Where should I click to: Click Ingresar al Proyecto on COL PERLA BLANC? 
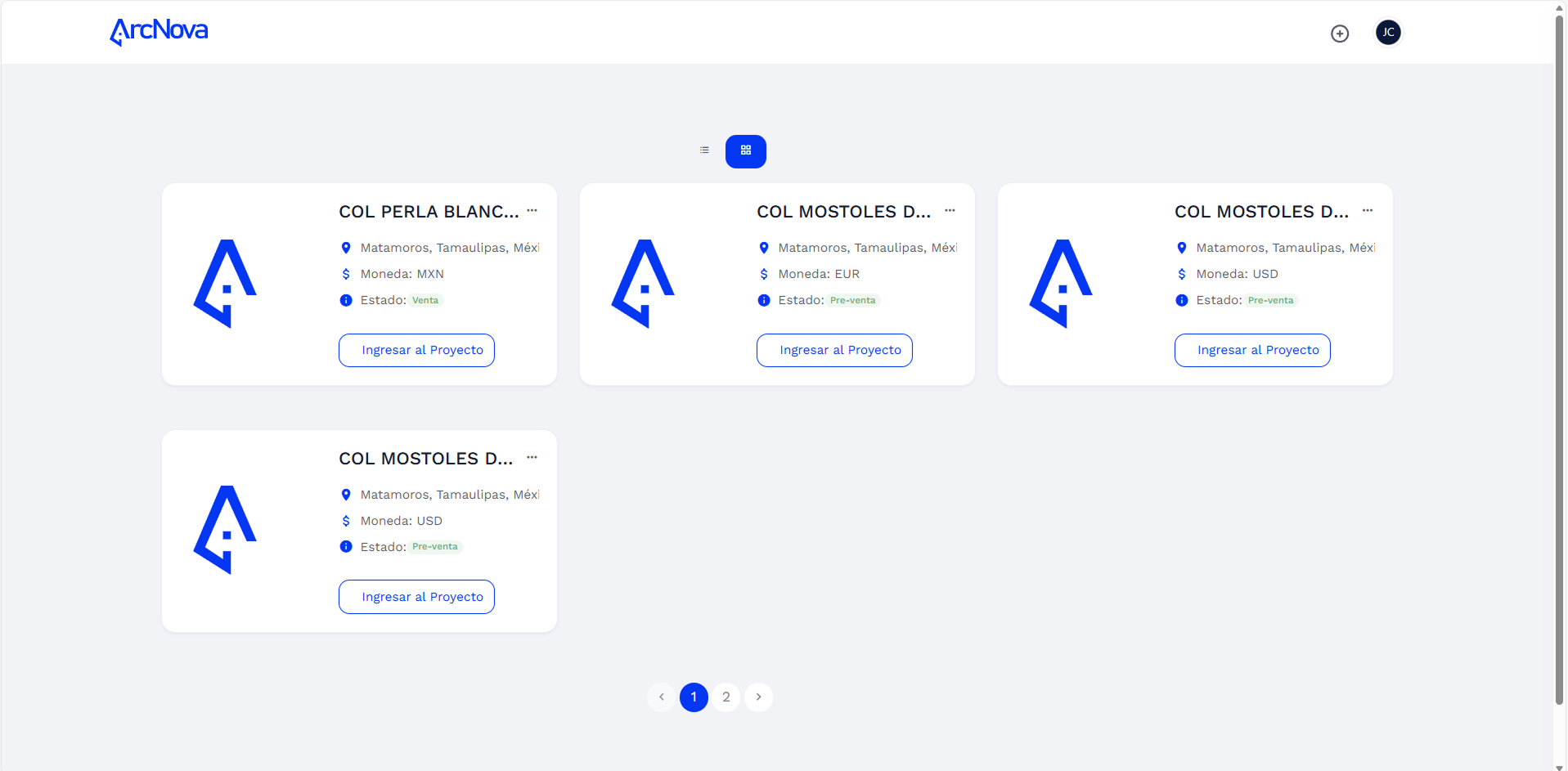(416, 349)
